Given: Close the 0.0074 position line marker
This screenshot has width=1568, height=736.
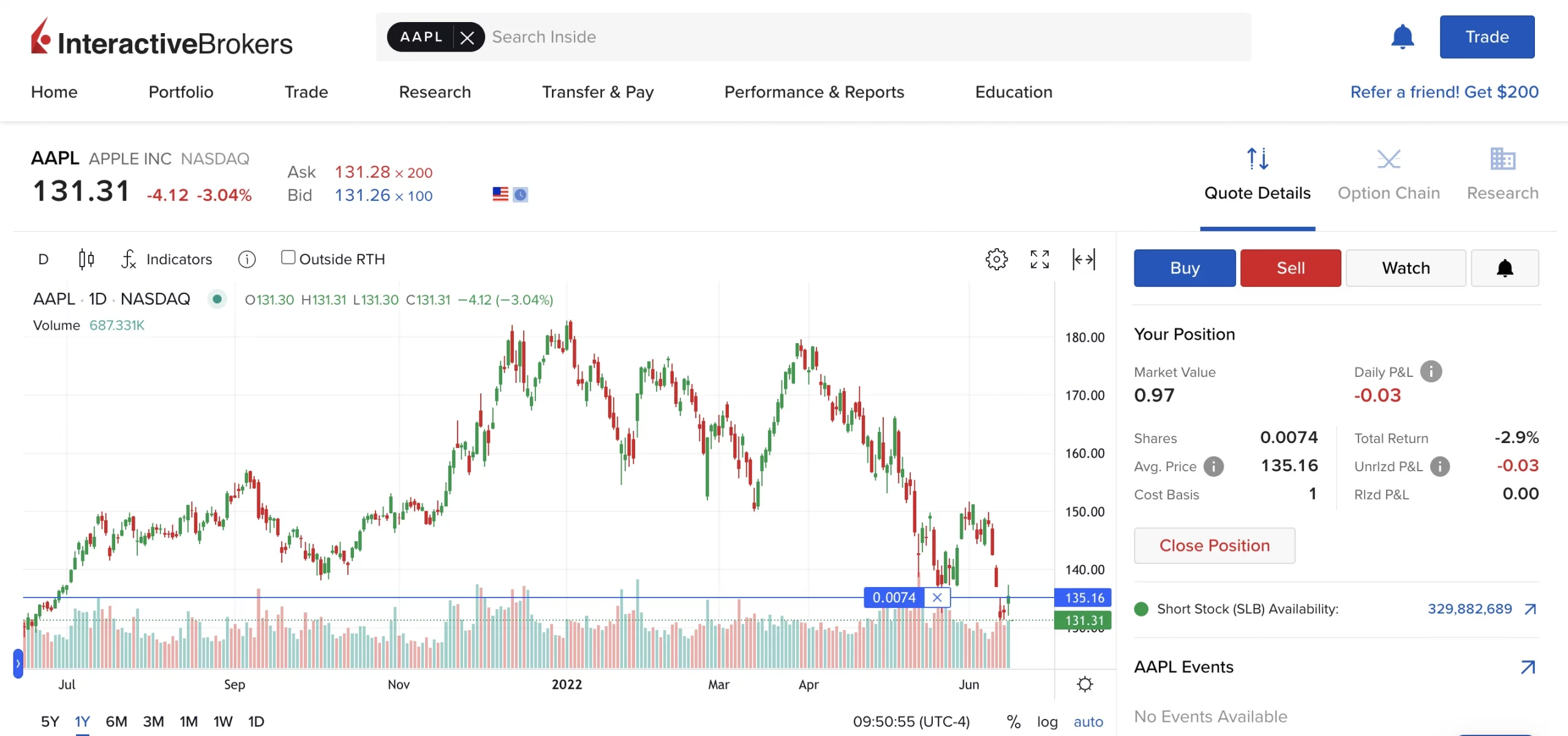Looking at the screenshot, I should pos(937,598).
